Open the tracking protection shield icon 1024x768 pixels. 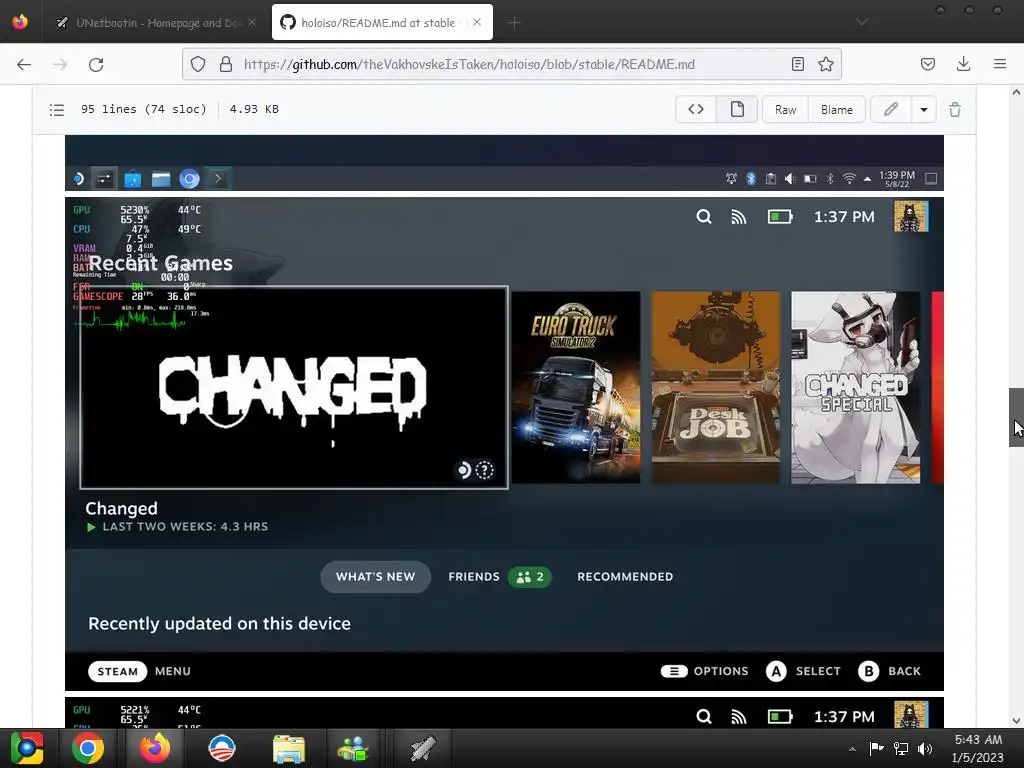tap(198, 64)
